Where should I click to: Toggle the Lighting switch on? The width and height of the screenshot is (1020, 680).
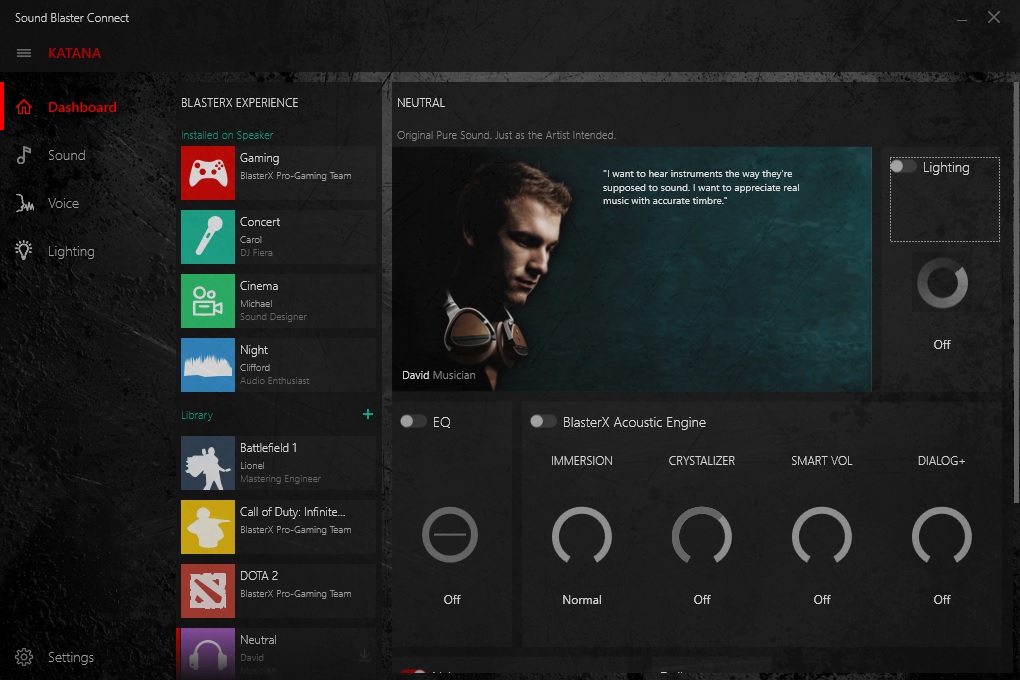(x=903, y=167)
